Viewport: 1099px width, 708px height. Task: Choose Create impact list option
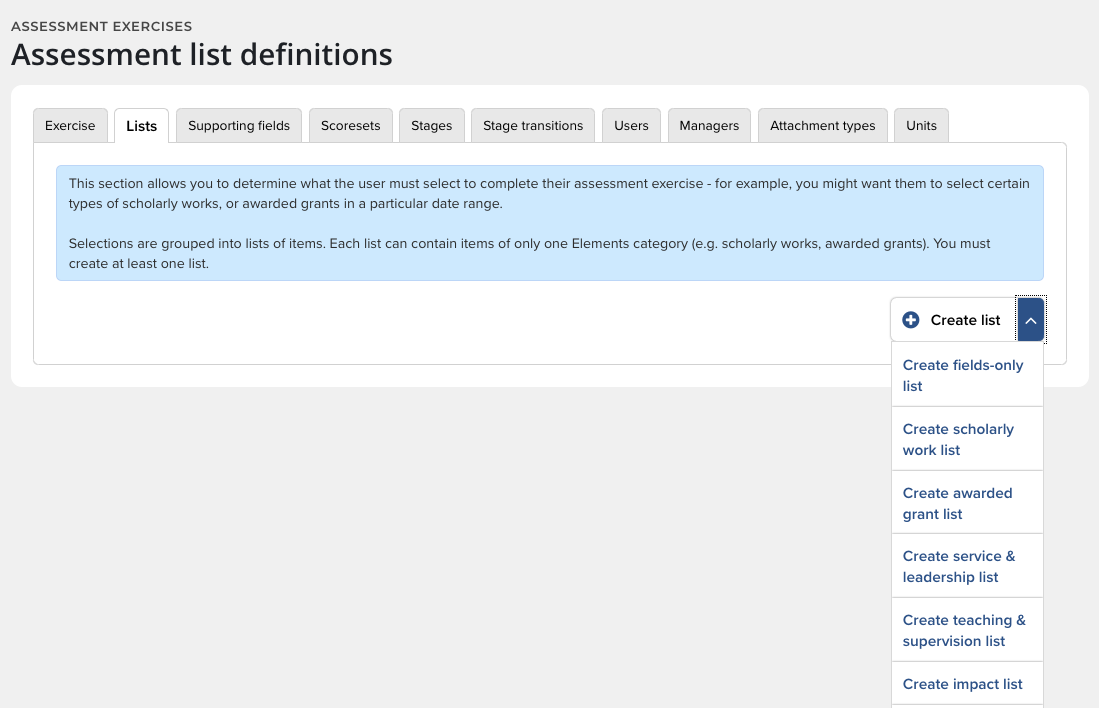coord(962,684)
